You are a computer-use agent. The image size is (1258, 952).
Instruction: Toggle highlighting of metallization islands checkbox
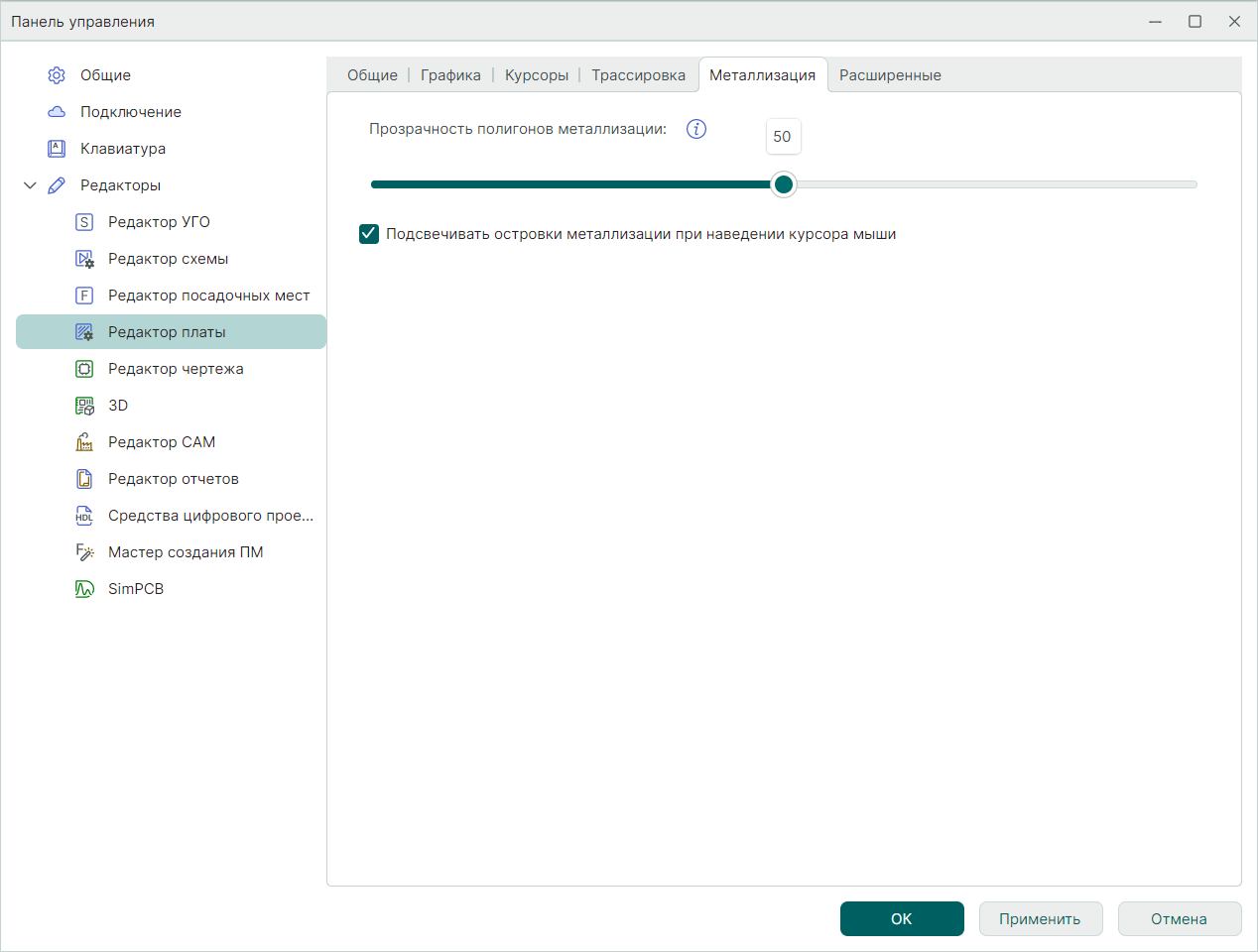(369, 234)
